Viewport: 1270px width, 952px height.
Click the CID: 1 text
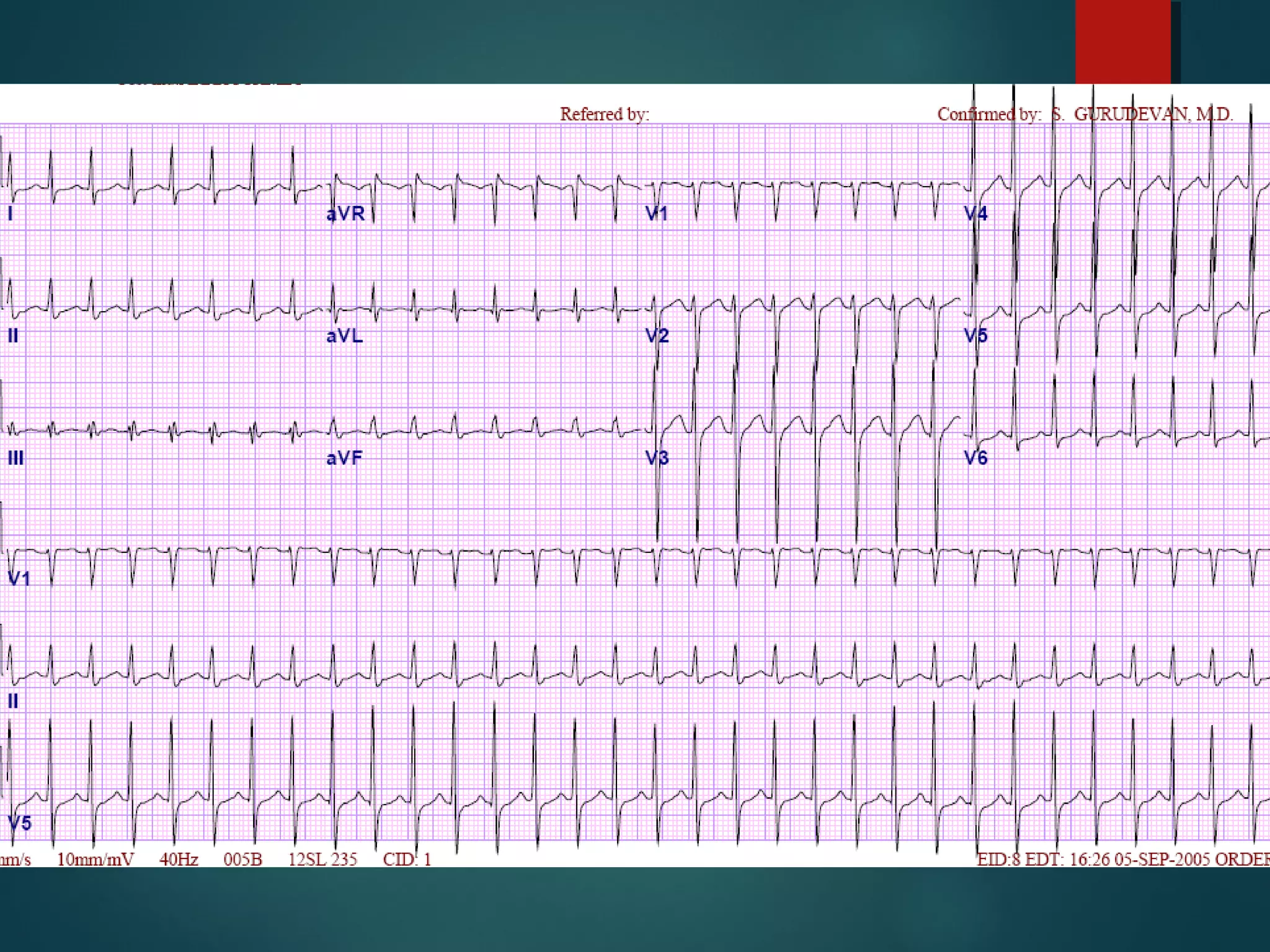[407, 860]
